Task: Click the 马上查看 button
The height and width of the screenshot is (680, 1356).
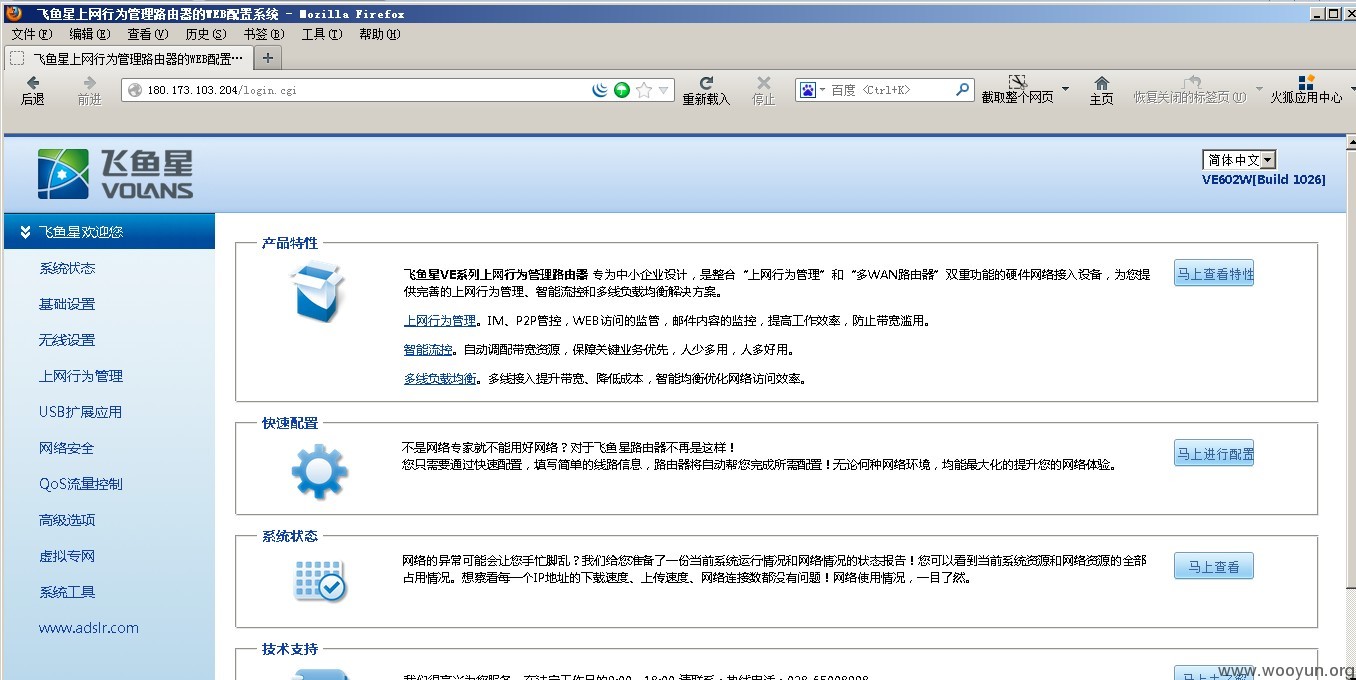Action: pyautogui.click(x=1214, y=566)
